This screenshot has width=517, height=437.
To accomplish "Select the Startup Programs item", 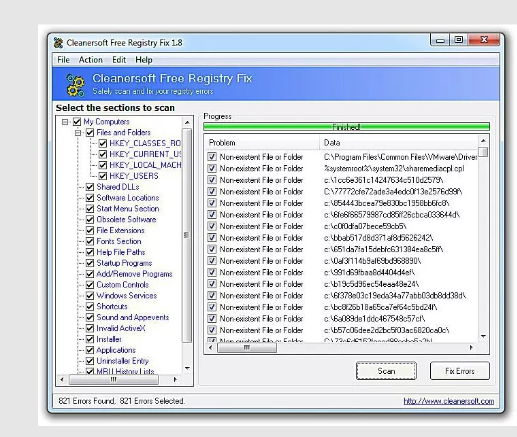I will point(124,263).
